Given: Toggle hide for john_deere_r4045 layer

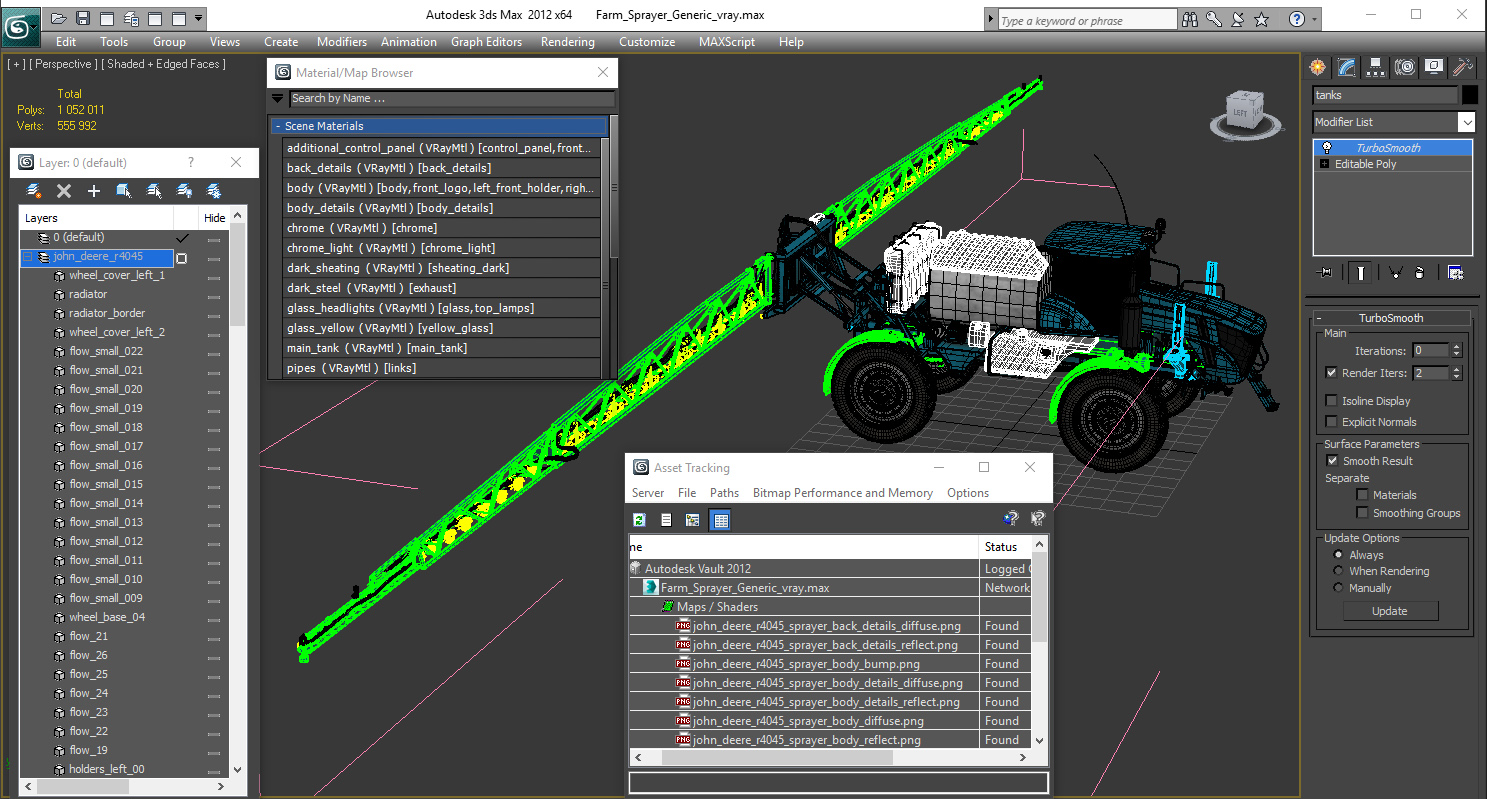Looking at the screenshot, I should pos(214,258).
